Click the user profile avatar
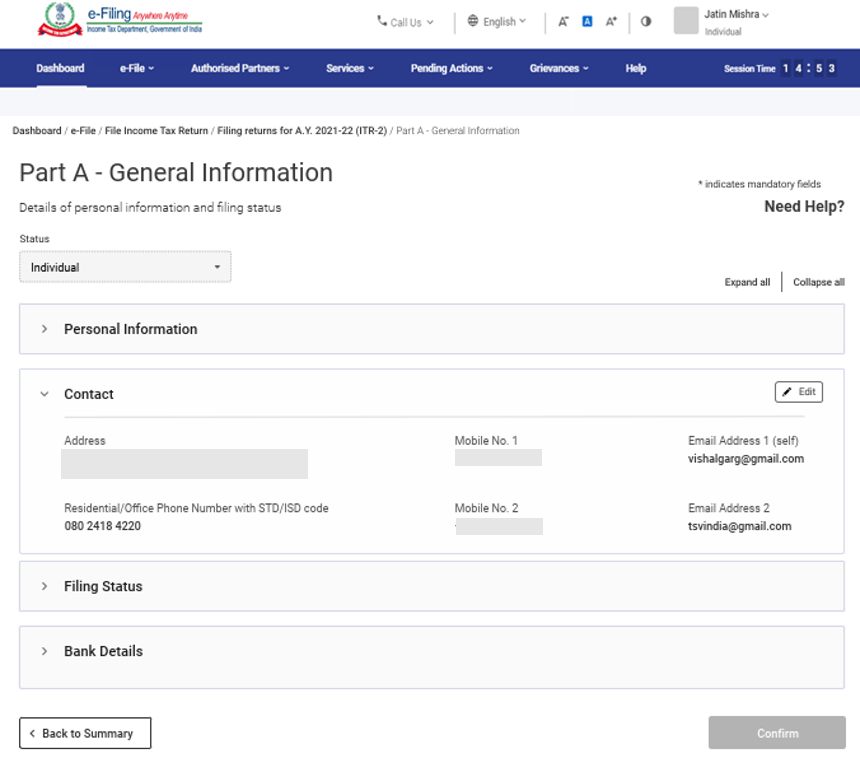Screen dimensions: 860x758 coord(686,21)
